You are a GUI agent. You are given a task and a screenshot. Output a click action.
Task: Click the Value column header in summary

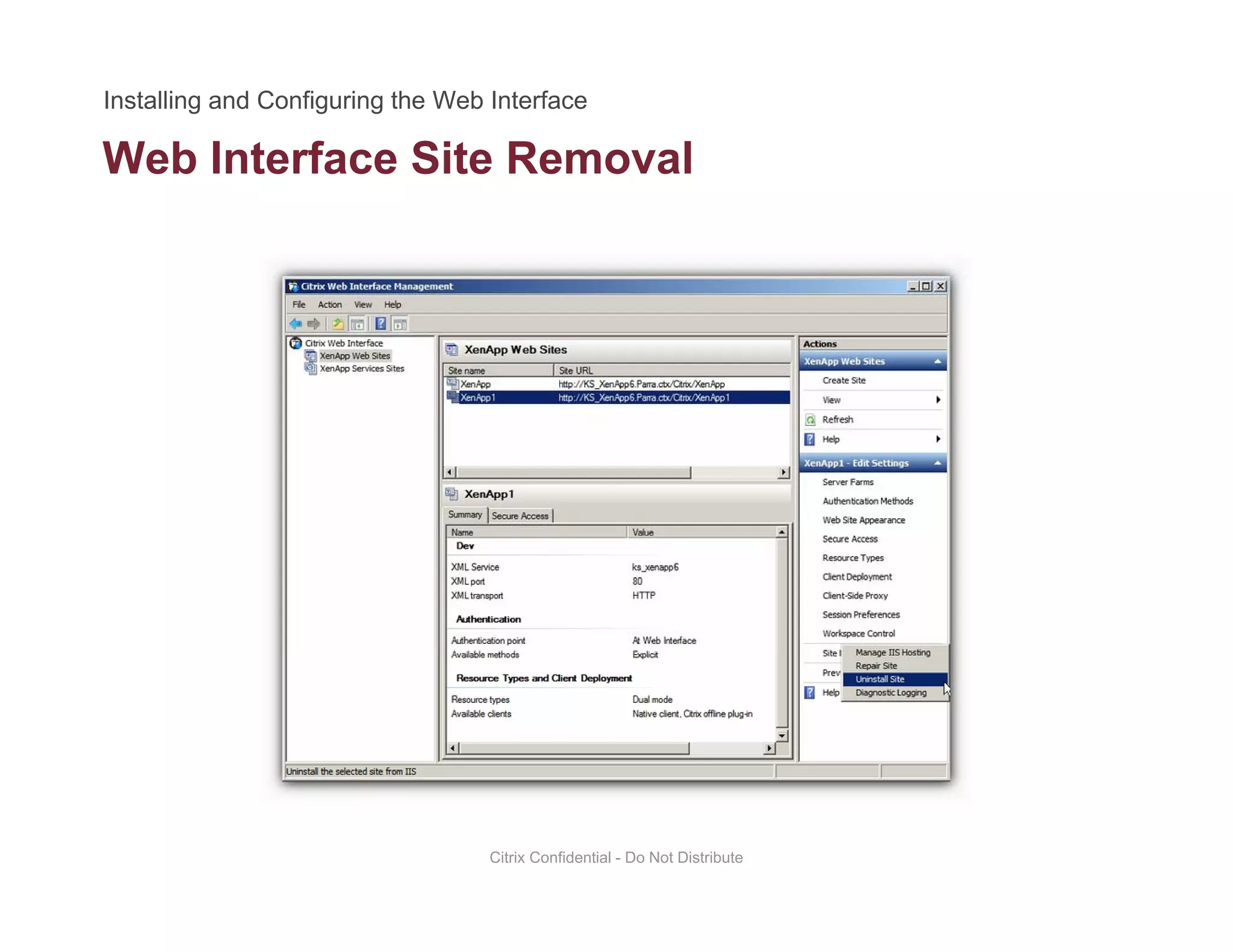click(702, 533)
